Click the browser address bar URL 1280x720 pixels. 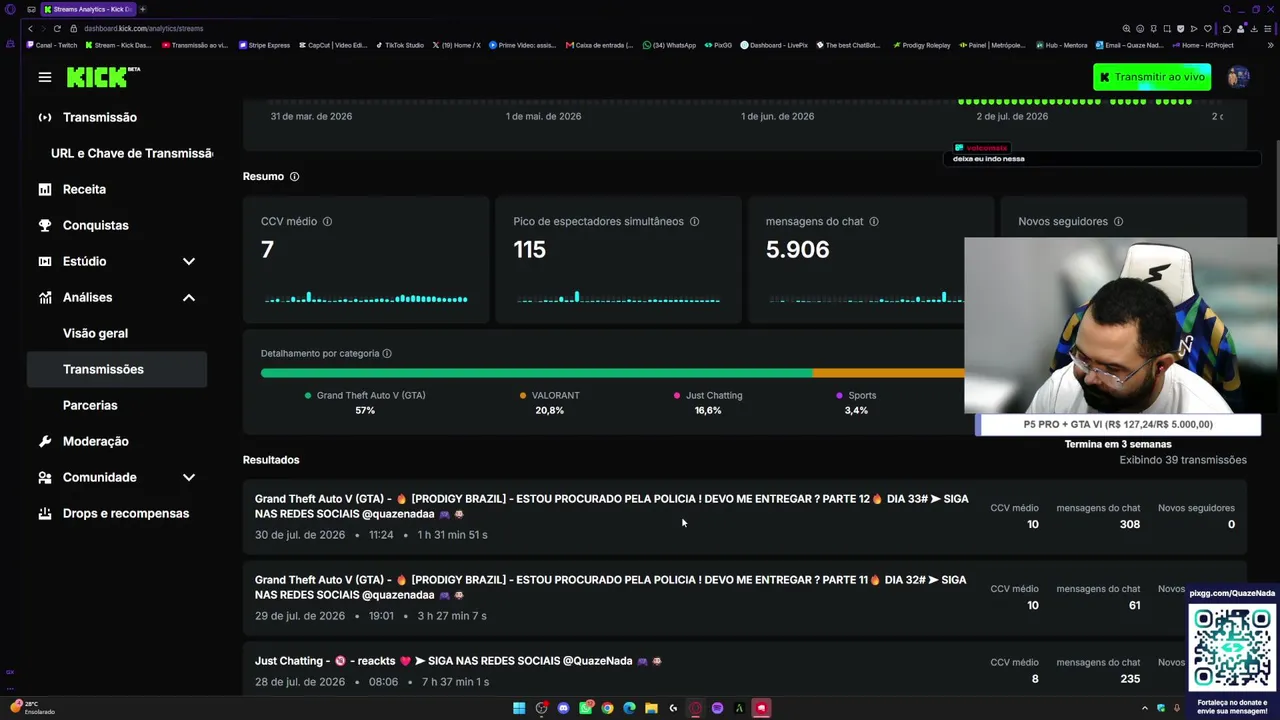(x=144, y=28)
